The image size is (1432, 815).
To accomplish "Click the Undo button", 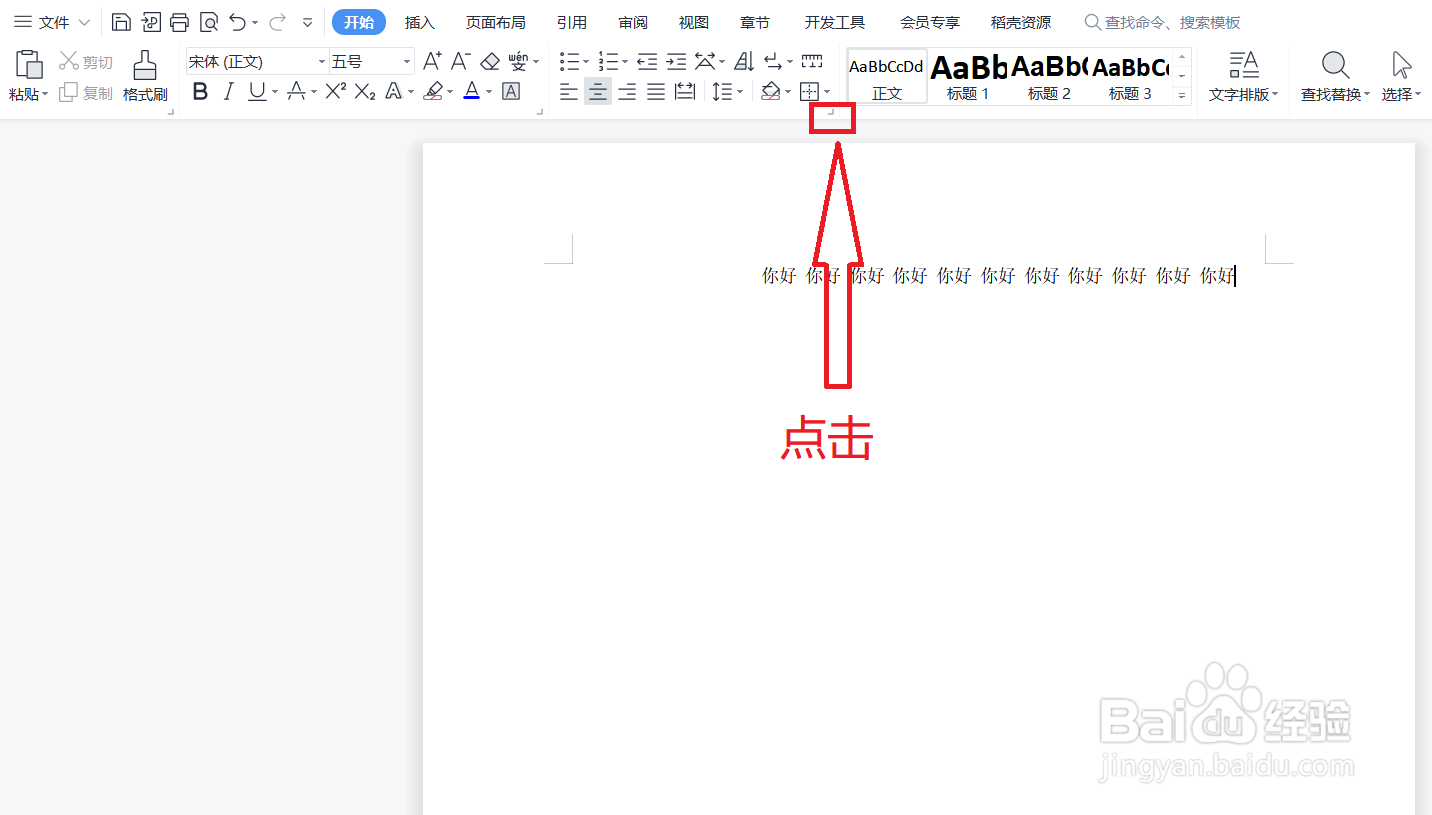I will pyautogui.click(x=236, y=20).
